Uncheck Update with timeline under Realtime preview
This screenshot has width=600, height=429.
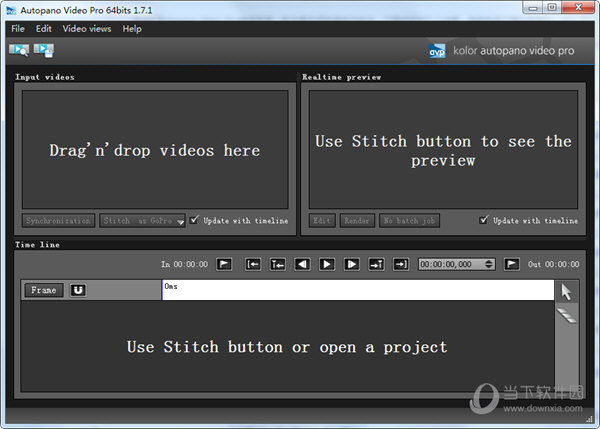(485, 220)
